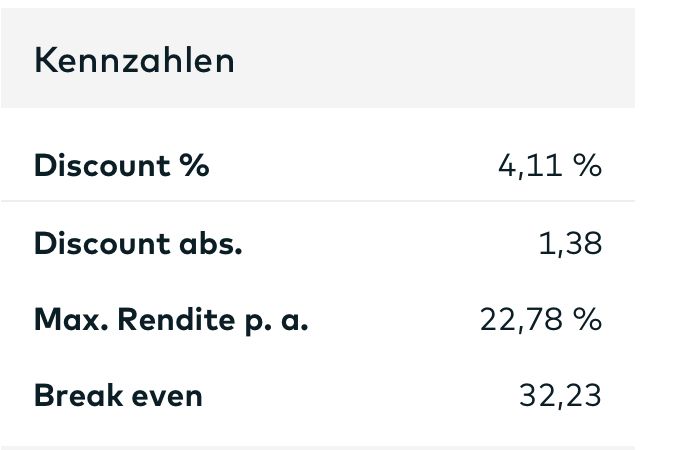677x450 pixels.
Task: Click the word "Rendite" in third row
Action: tap(173, 320)
